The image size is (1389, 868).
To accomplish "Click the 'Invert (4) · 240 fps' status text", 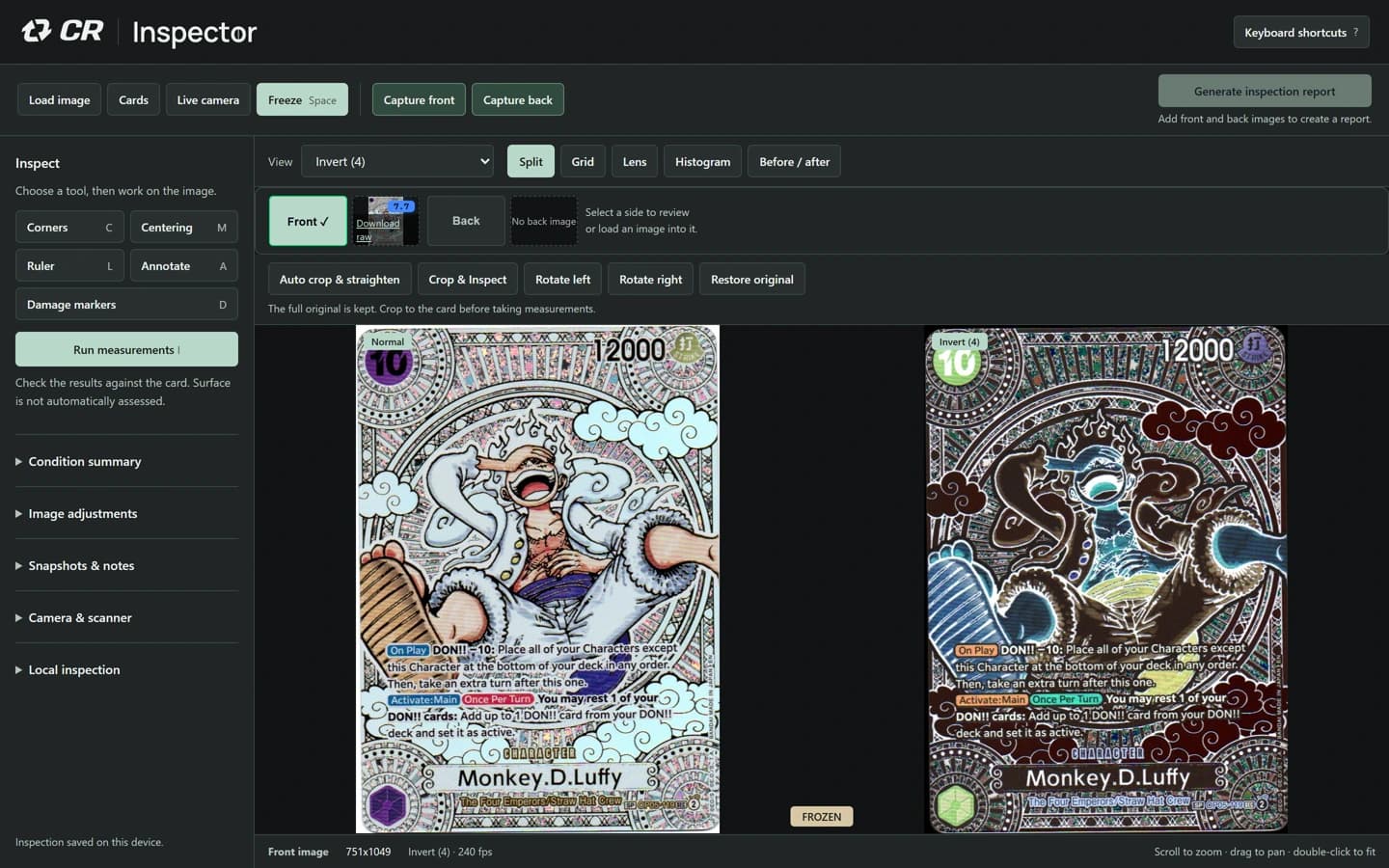I will click(449, 852).
